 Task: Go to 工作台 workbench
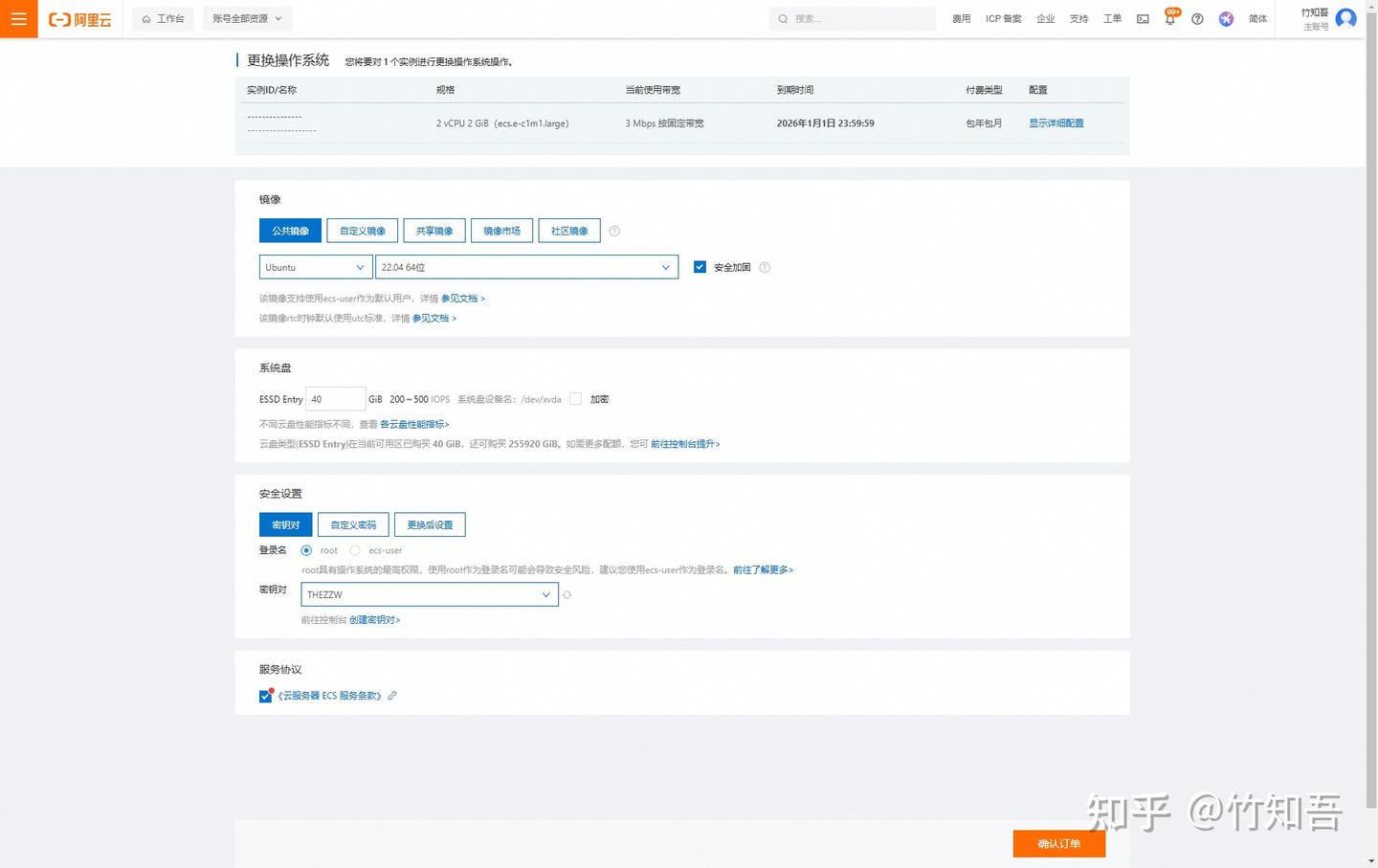(164, 19)
